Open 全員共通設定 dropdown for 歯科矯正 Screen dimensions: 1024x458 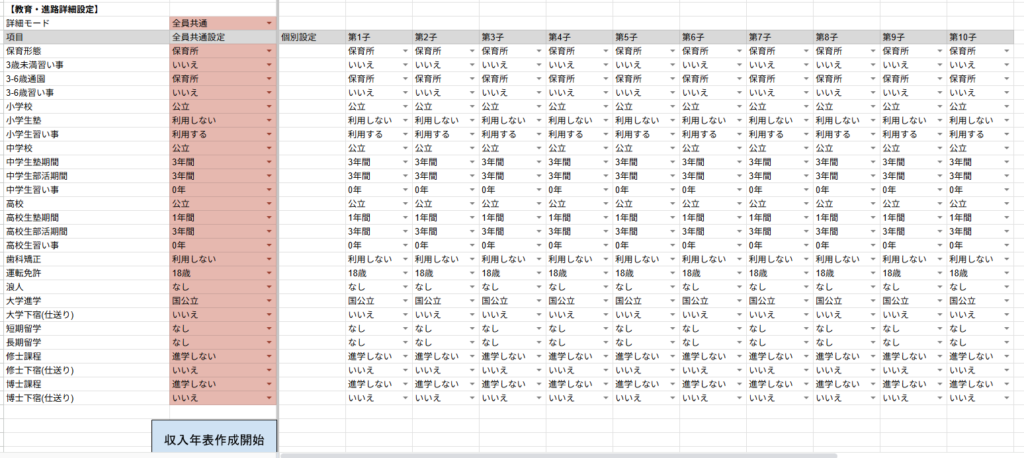click(269, 258)
